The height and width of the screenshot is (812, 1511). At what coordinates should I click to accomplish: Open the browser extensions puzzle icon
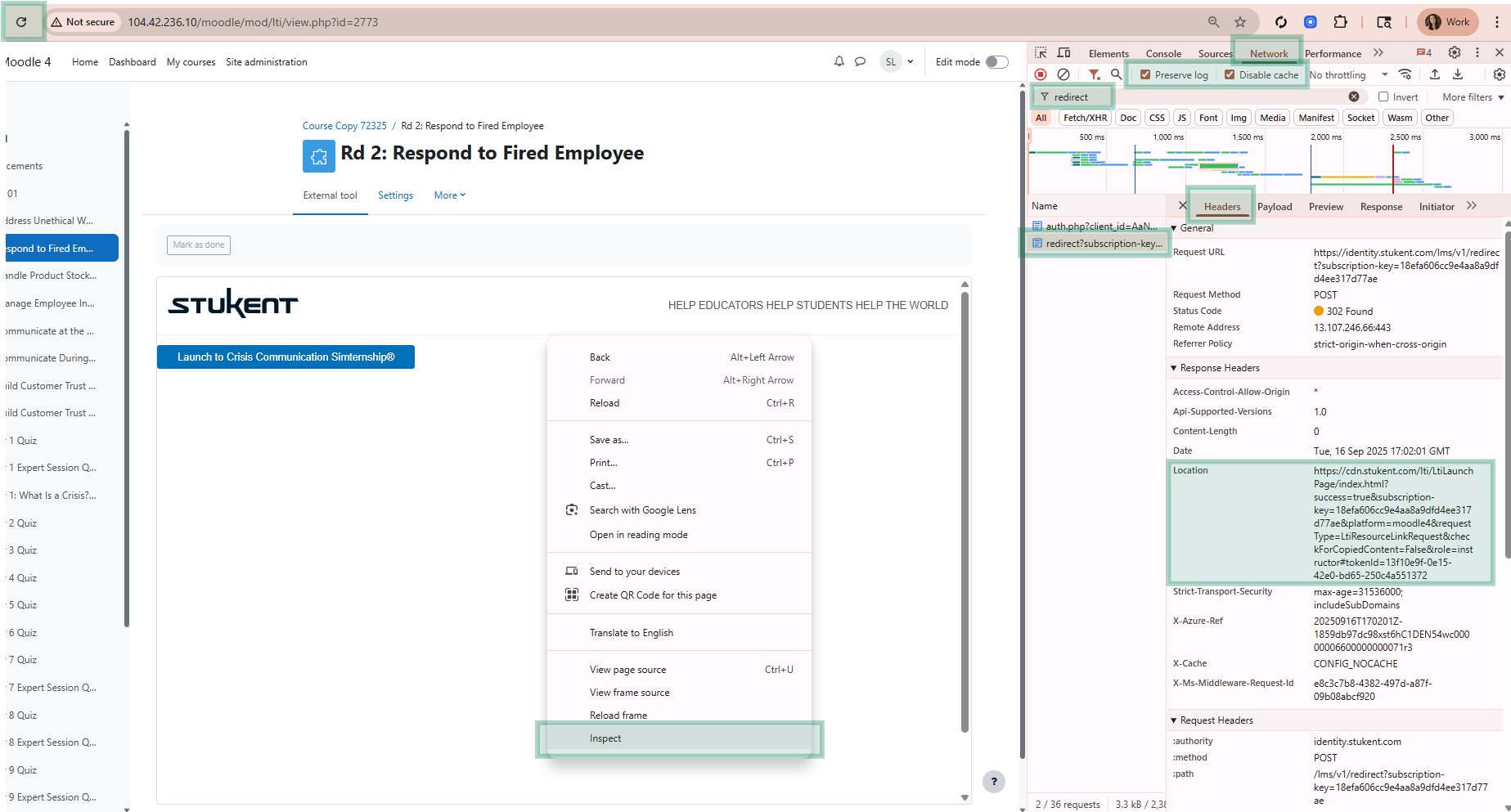[x=1340, y=22]
